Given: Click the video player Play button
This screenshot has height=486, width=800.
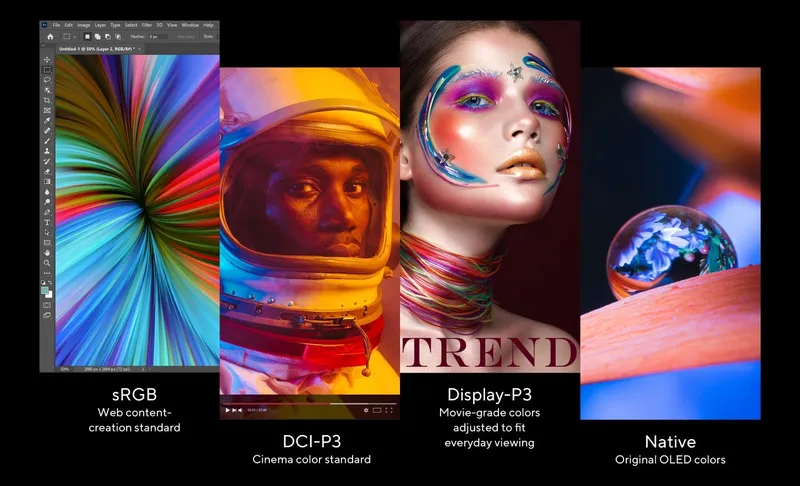Looking at the screenshot, I should (228, 410).
